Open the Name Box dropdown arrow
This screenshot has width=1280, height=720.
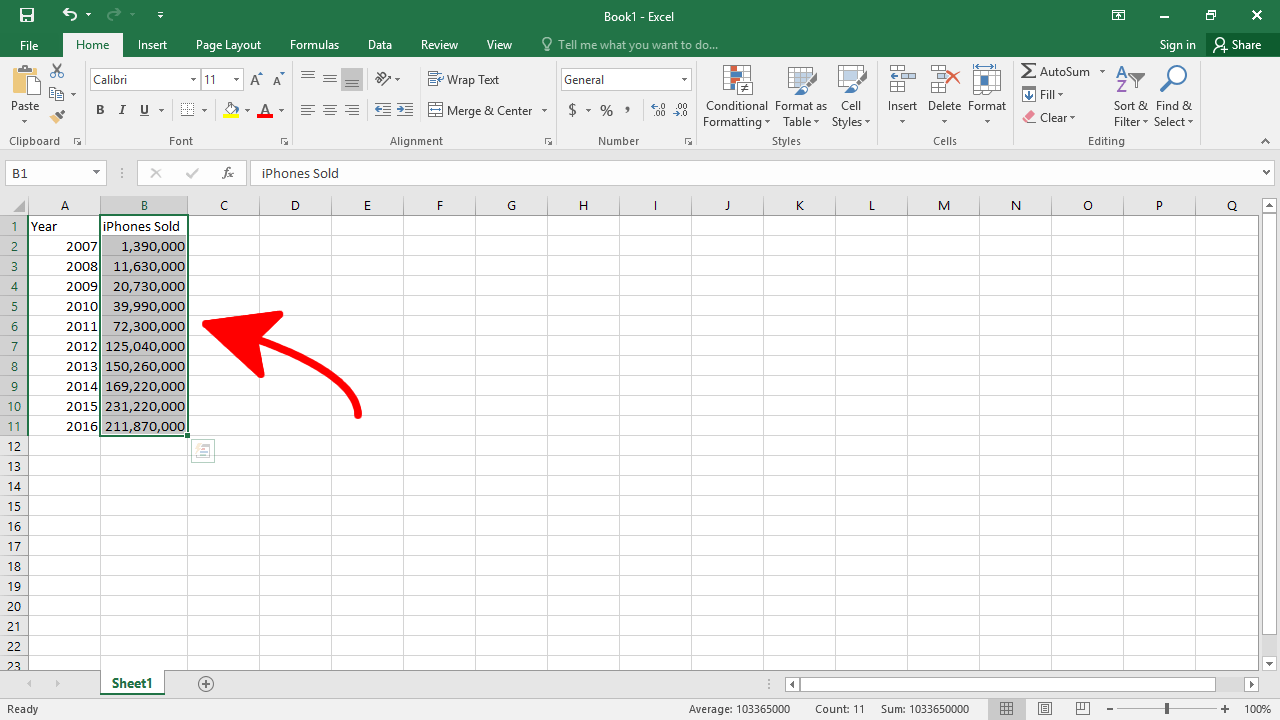[x=97, y=173]
